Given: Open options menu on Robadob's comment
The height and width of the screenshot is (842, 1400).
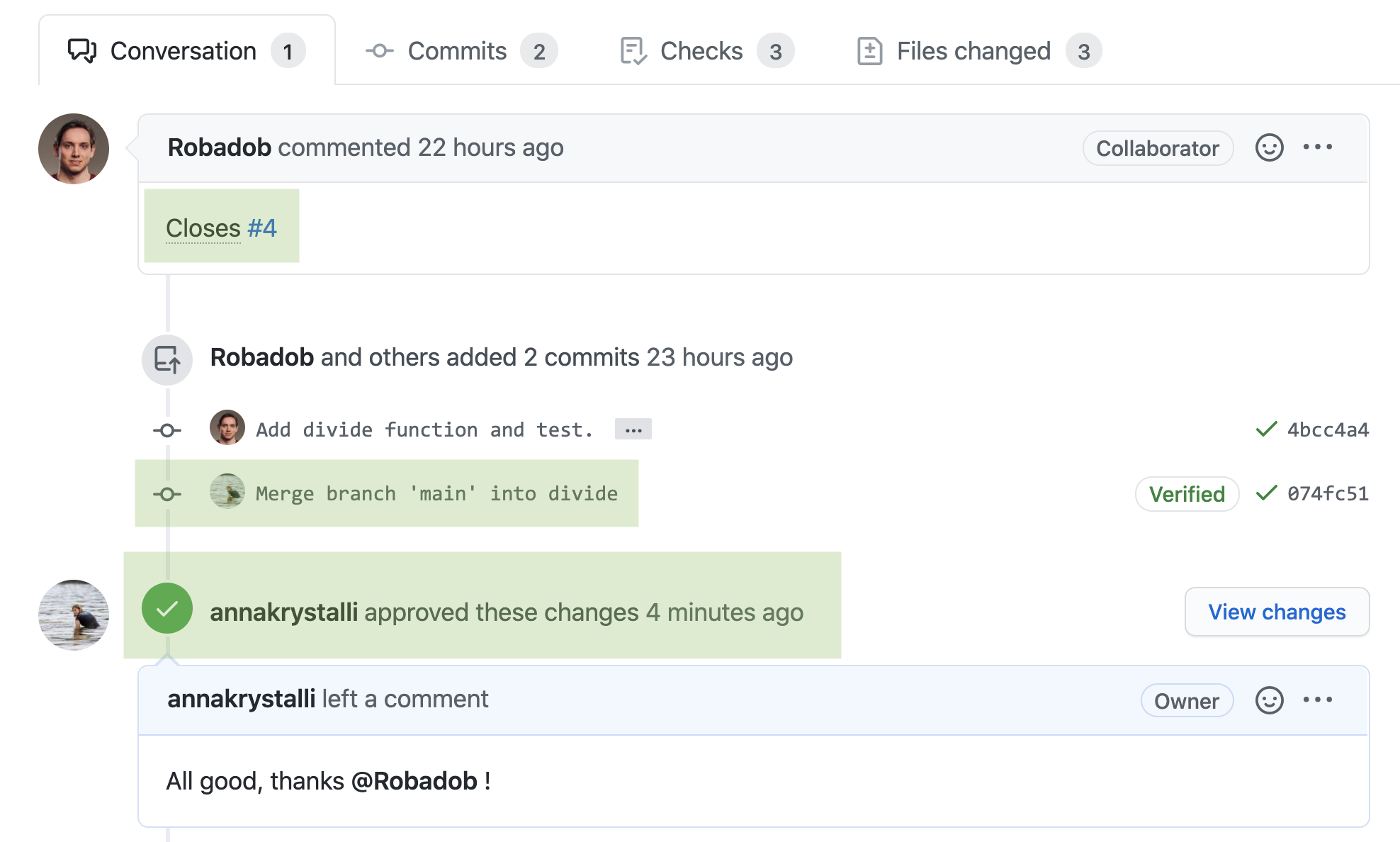Looking at the screenshot, I should click(1317, 147).
